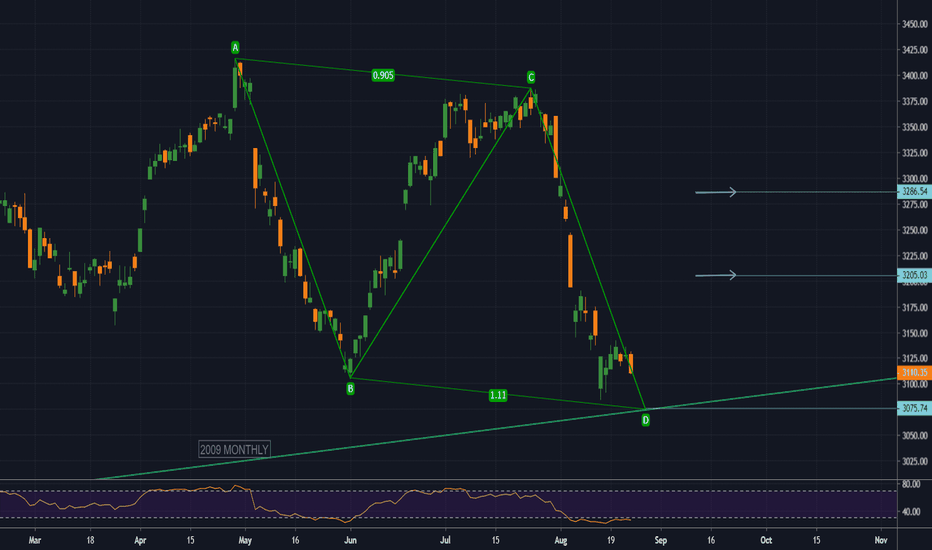Click the Sep label on time axis
This screenshot has height=550, width=932.
pyautogui.click(x=660, y=540)
